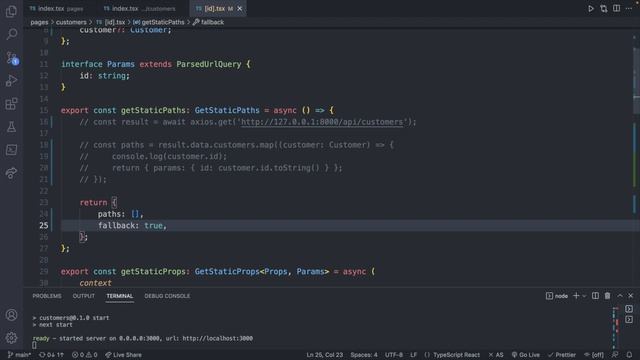Click pages breadcrumb segment
This screenshot has height=360, width=640.
[x=39, y=22]
